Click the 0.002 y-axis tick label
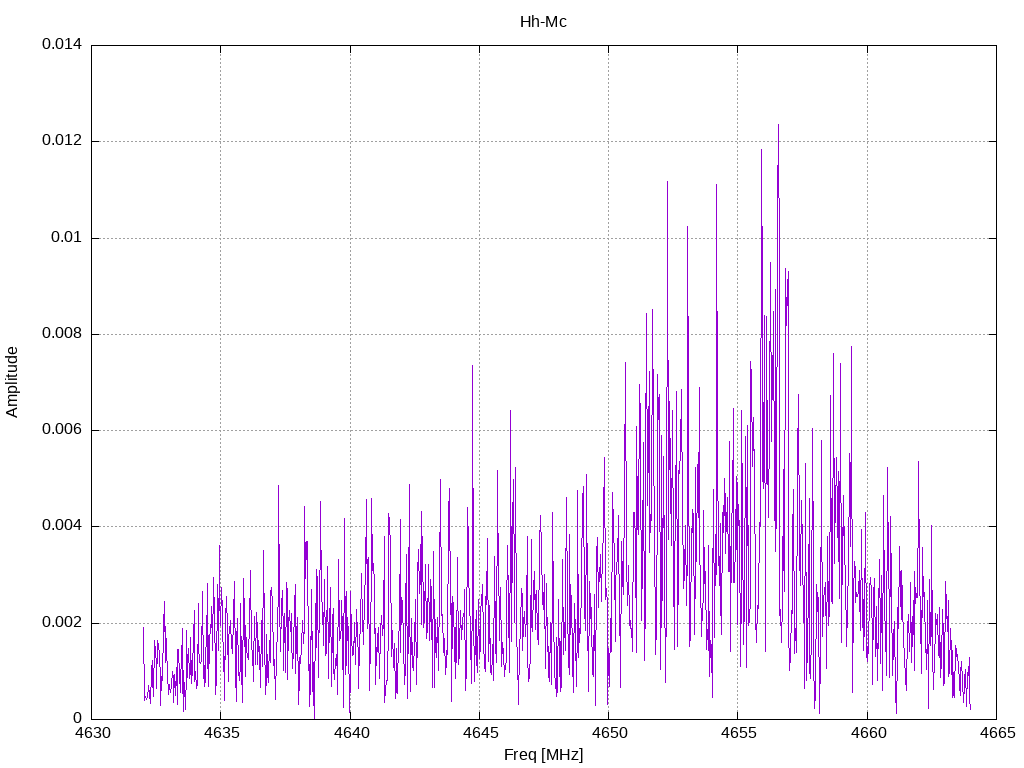 [61, 622]
